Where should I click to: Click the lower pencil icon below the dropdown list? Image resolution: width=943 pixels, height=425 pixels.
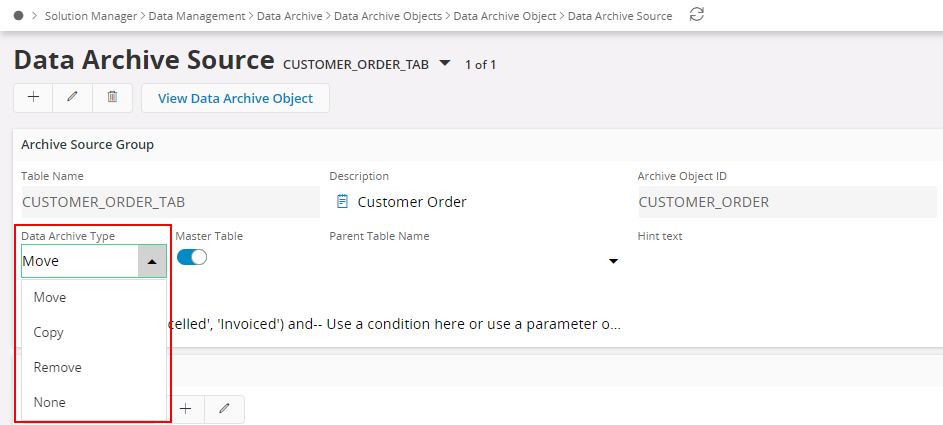[224, 408]
